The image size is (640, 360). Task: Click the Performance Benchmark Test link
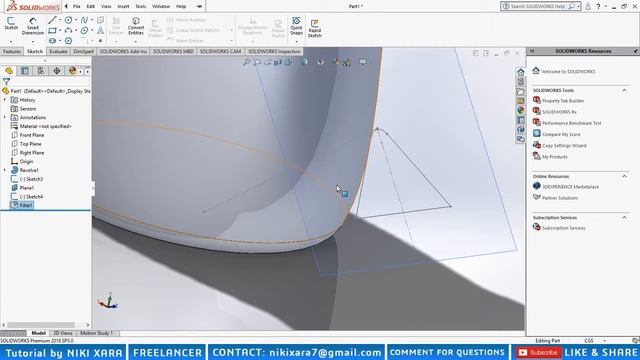point(571,123)
